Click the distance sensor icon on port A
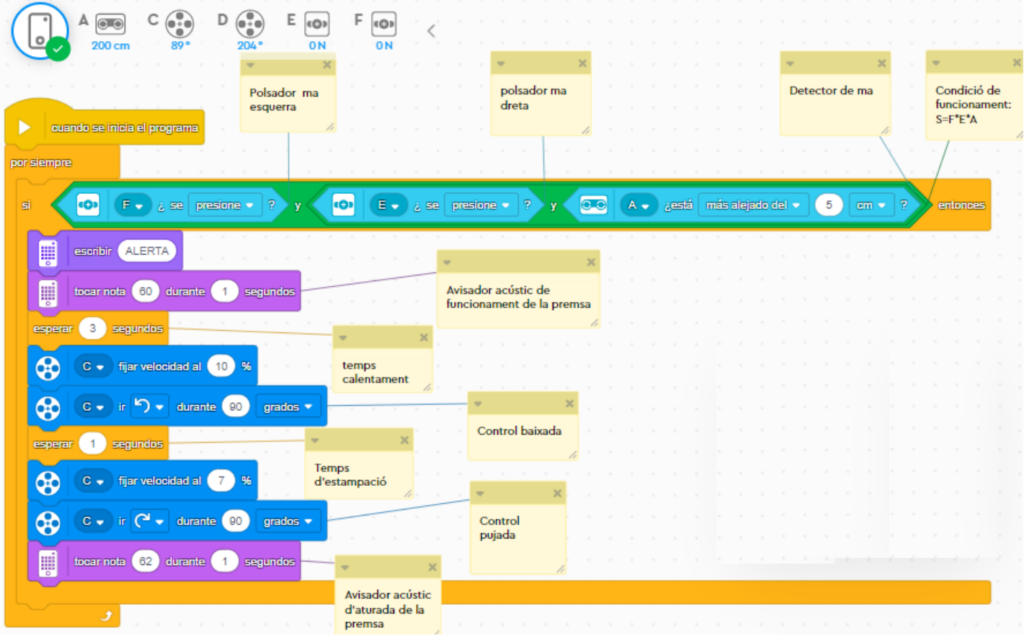 109,23
